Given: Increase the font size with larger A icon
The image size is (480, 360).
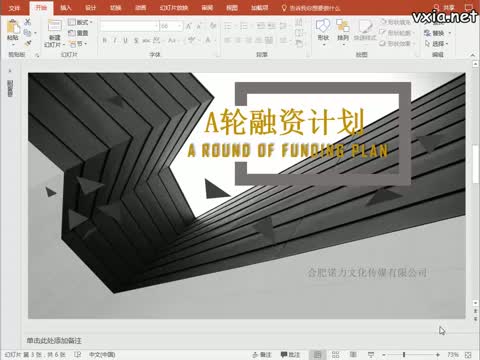Looking at the screenshot, I should coord(189,26).
